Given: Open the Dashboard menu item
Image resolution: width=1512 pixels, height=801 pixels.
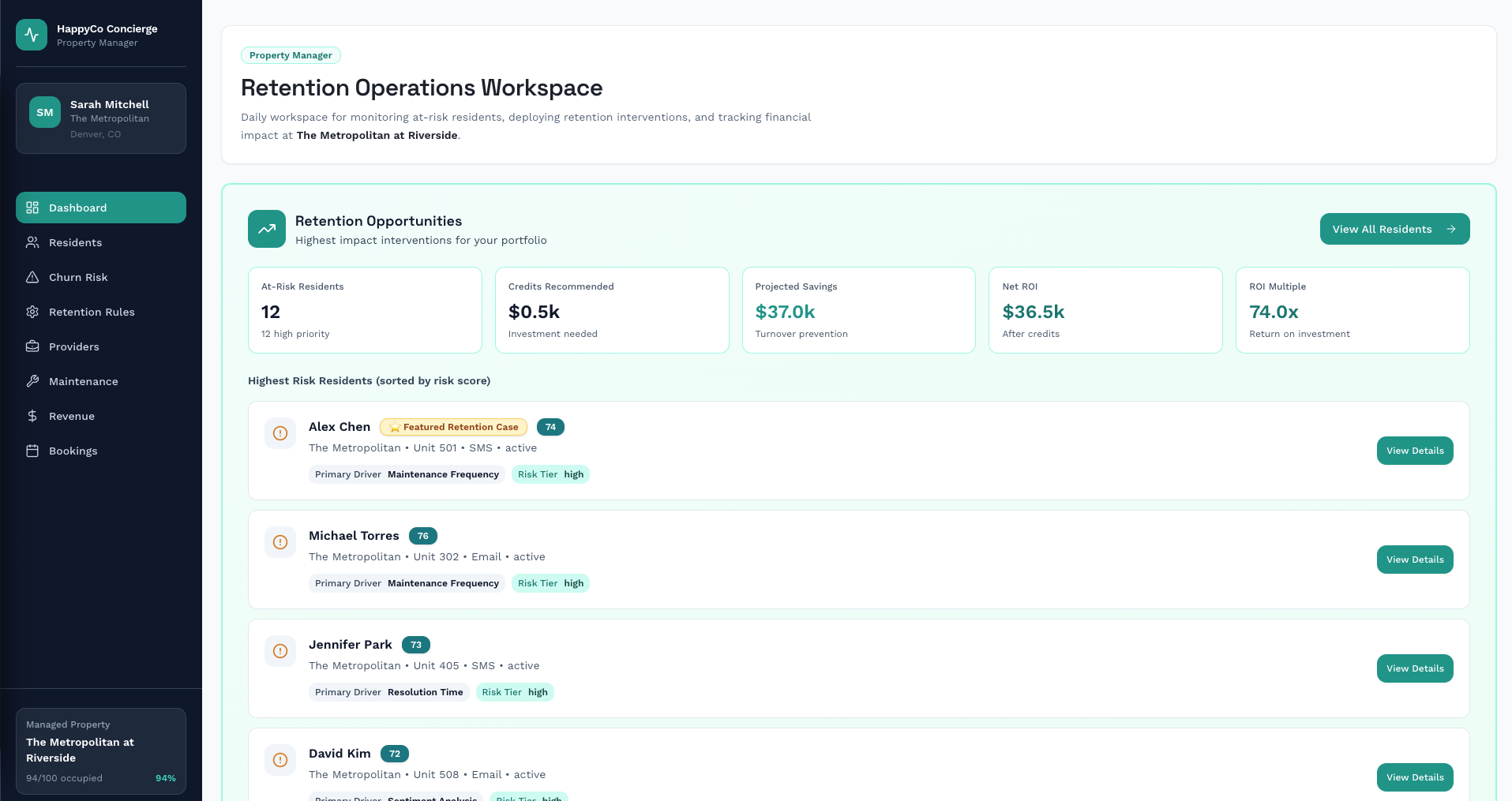Looking at the screenshot, I should pos(101,208).
